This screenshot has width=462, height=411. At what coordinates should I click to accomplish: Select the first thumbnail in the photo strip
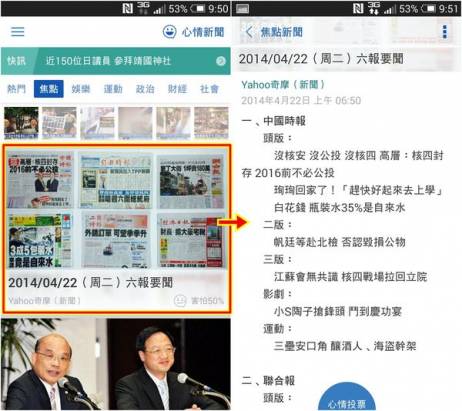(x=21, y=123)
